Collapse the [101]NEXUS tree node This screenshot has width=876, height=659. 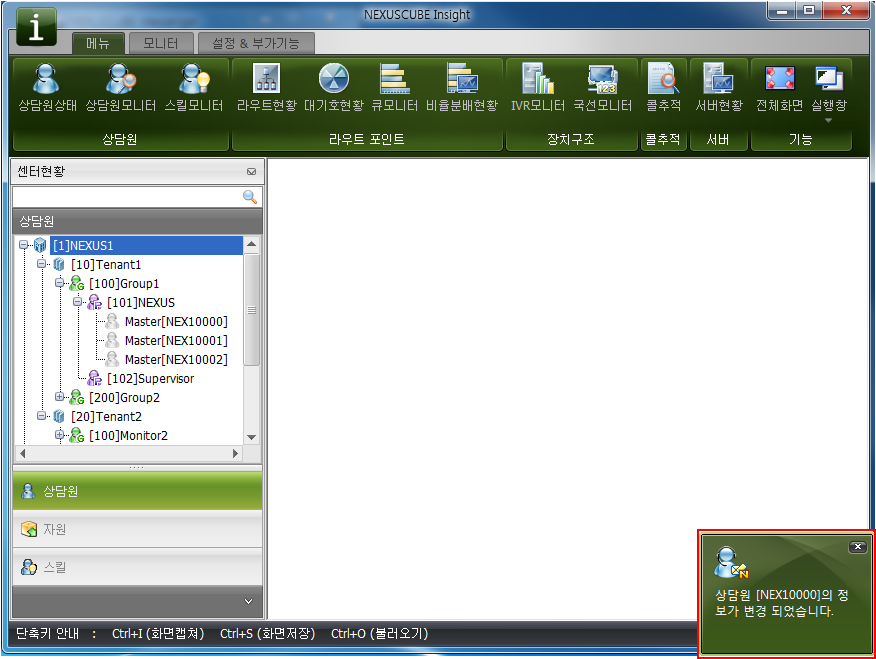tap(77, 302)
